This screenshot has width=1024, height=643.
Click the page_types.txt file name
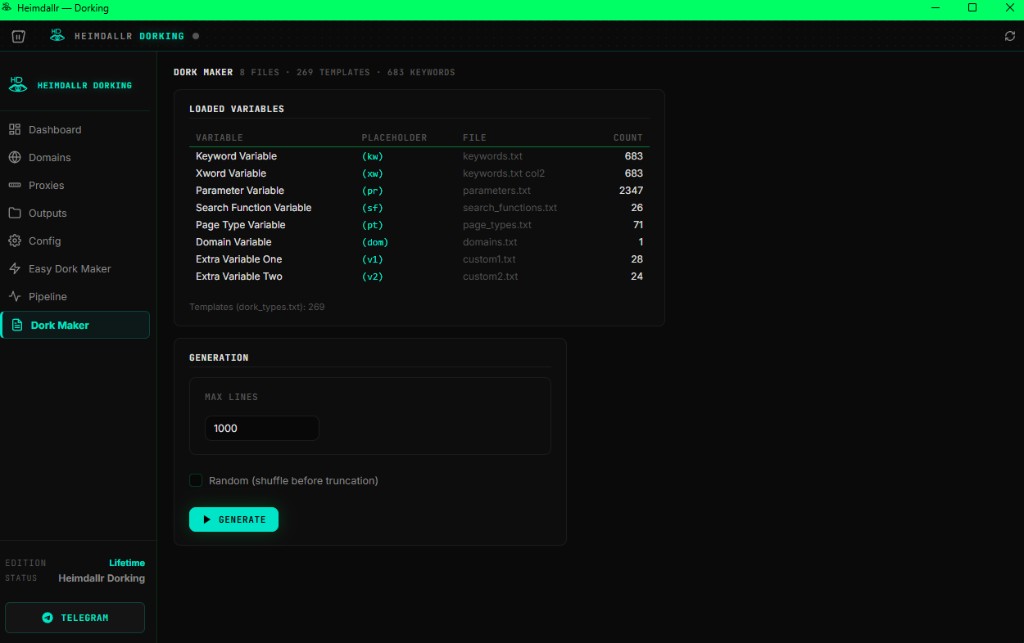497,225
